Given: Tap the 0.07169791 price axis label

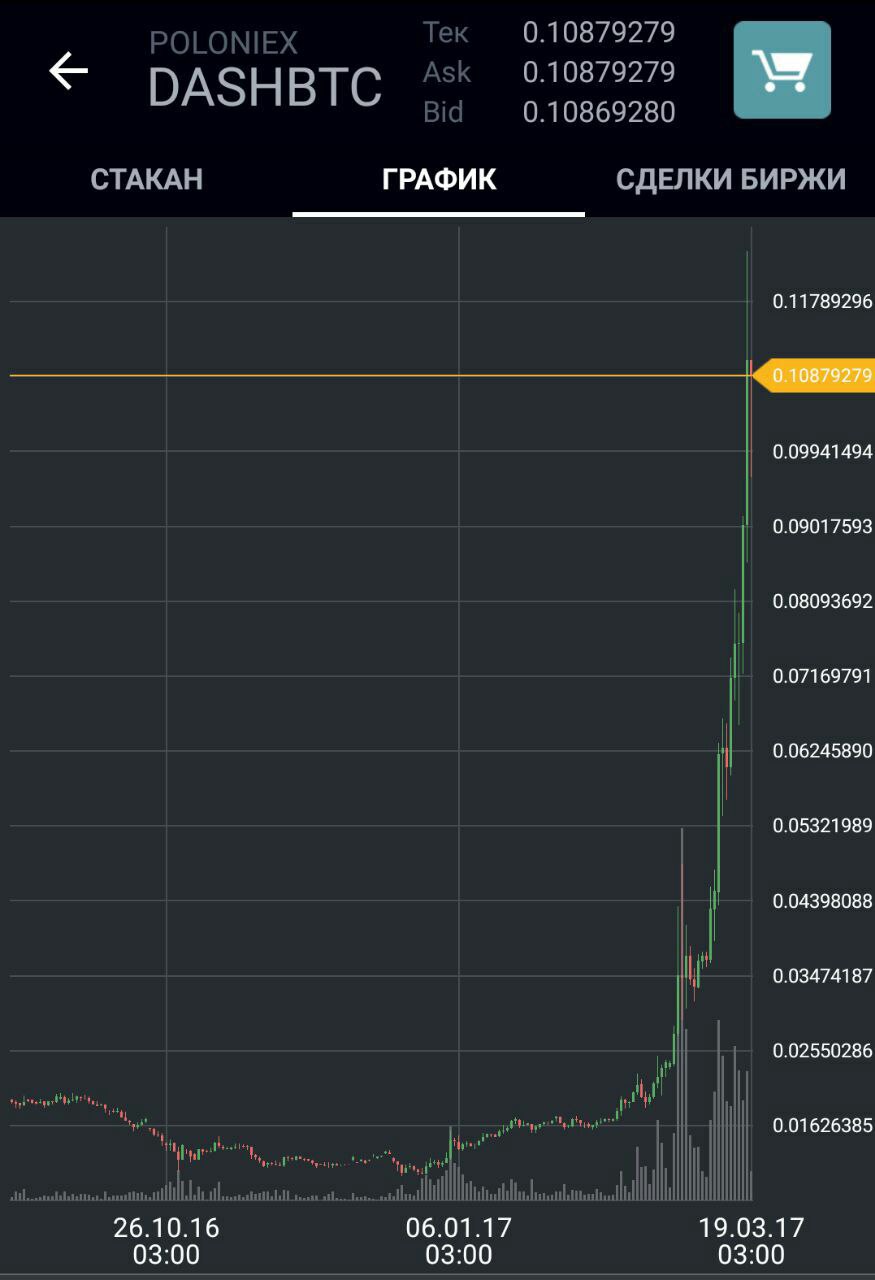Looking at the screenshot, I should tap(823, 676).
